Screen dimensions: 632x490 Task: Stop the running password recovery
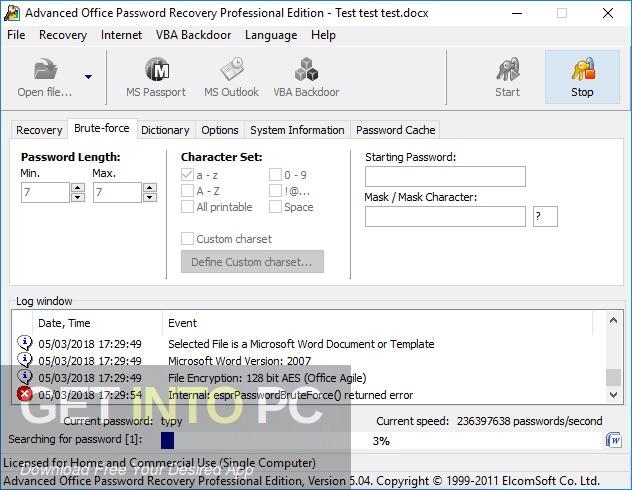(x=582, y=77)
